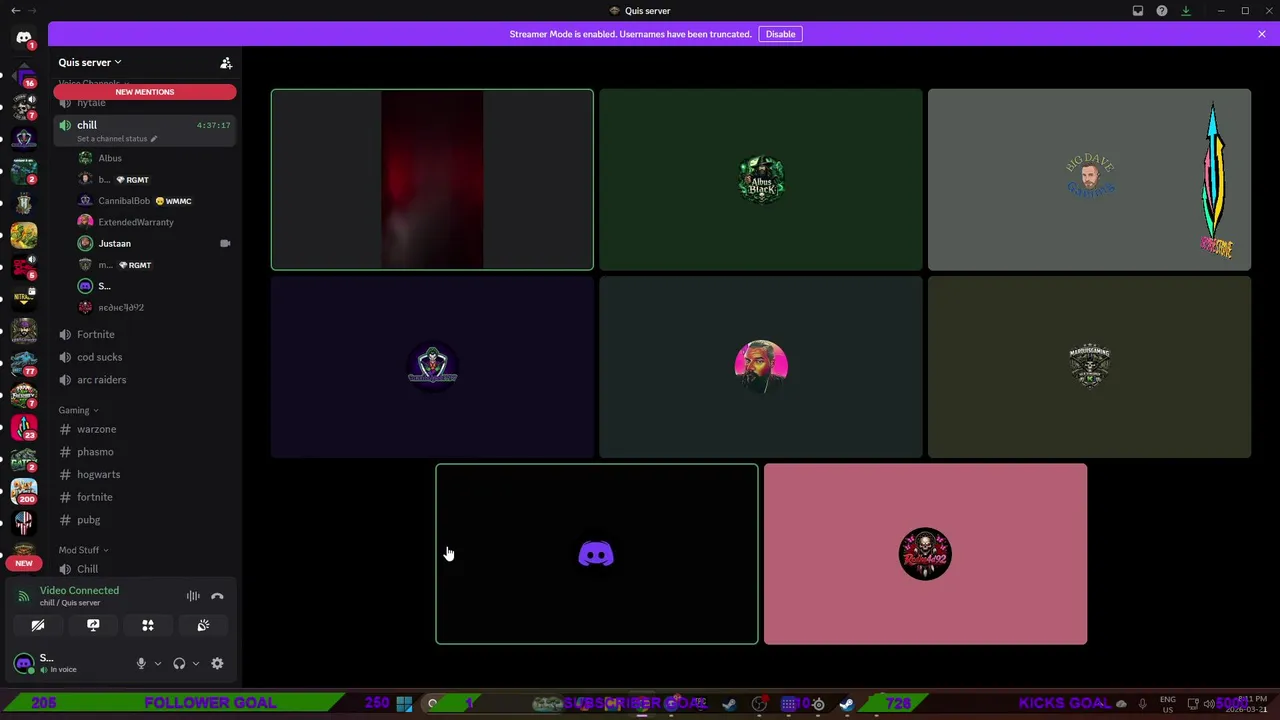Screen dimensions: 1280x720
Task: Open server with 16 mentions badge
Action: (x=24, y=75)
